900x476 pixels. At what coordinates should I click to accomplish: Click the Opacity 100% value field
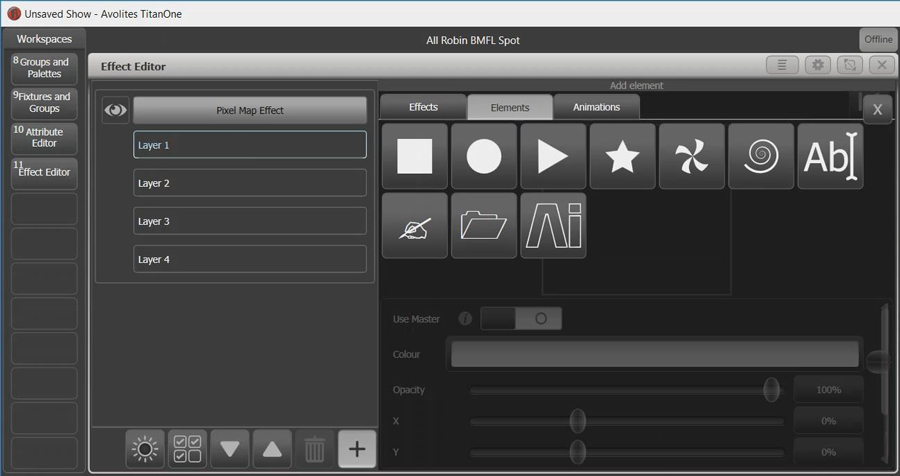(828, 390)
